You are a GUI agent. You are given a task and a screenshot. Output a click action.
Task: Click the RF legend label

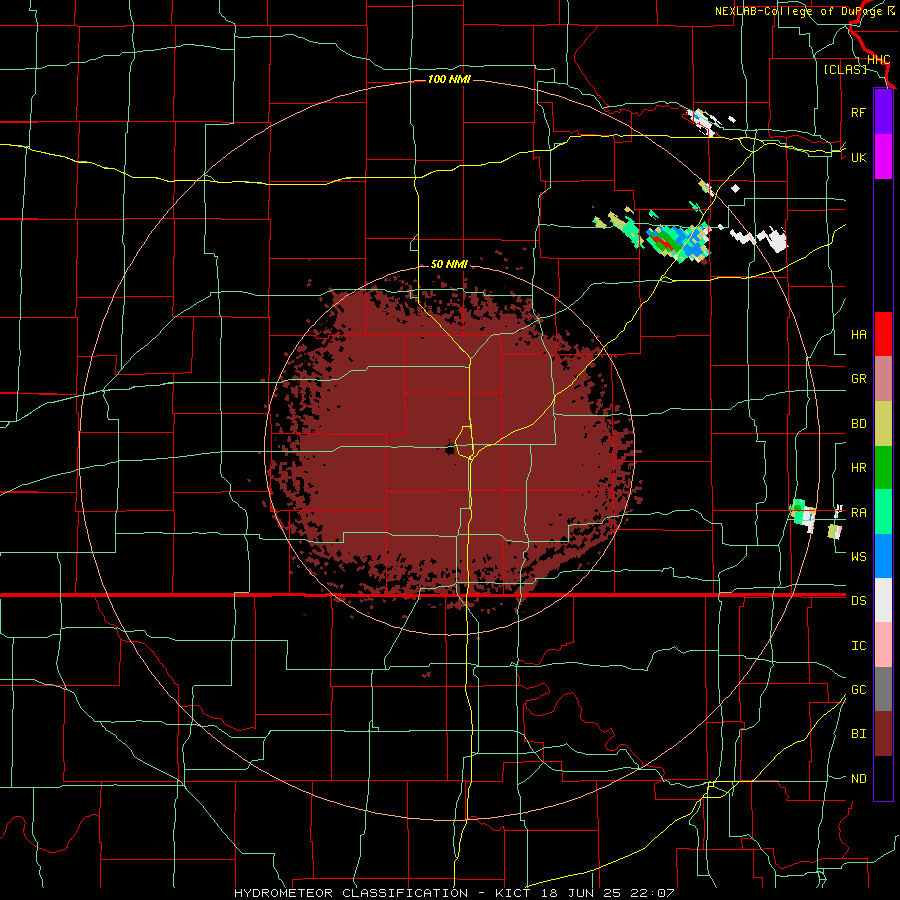tap(858, 112)
